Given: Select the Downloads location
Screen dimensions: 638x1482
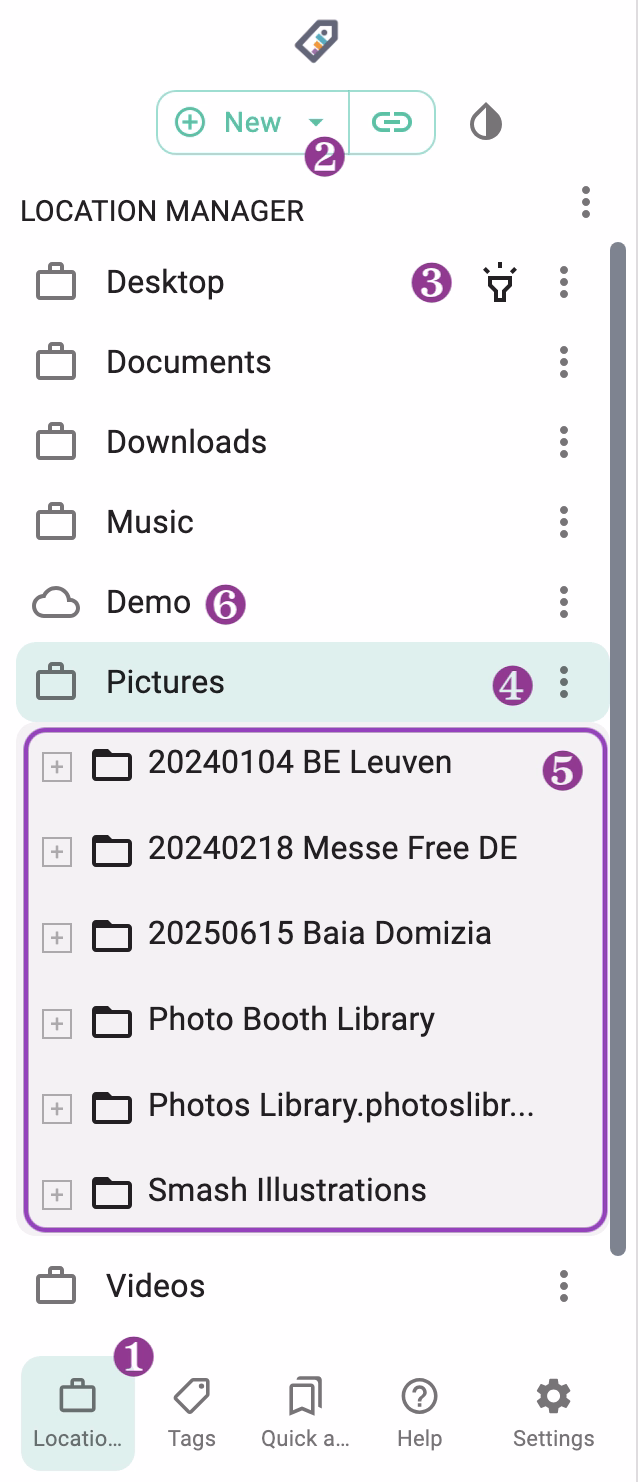Looking at the screenshot, I should [x=186, y=442].
